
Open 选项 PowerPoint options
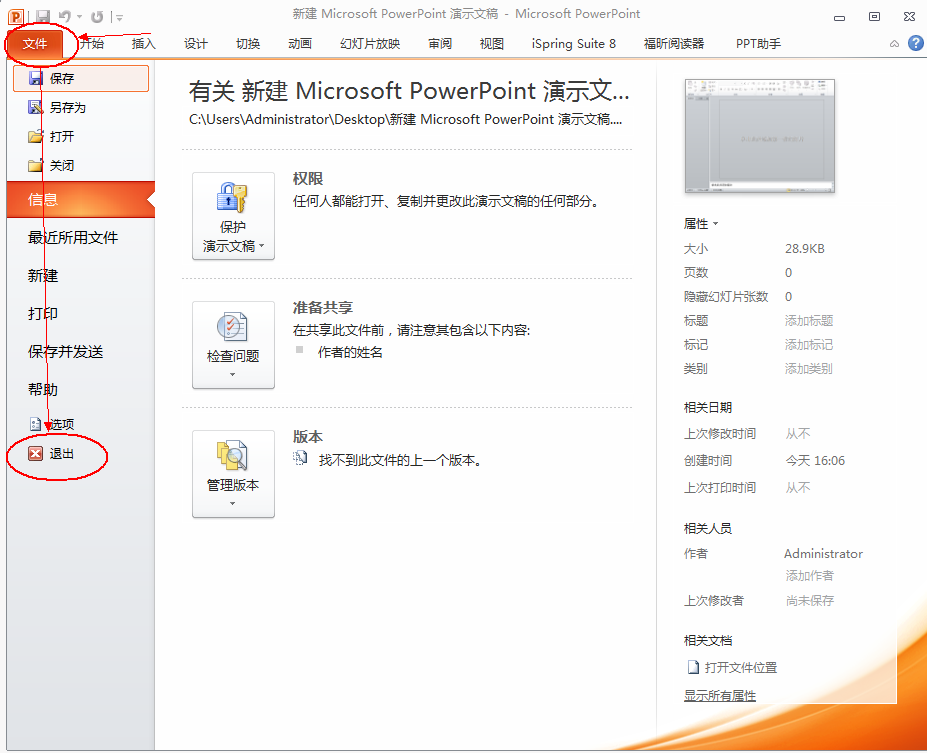click(81, 424)
